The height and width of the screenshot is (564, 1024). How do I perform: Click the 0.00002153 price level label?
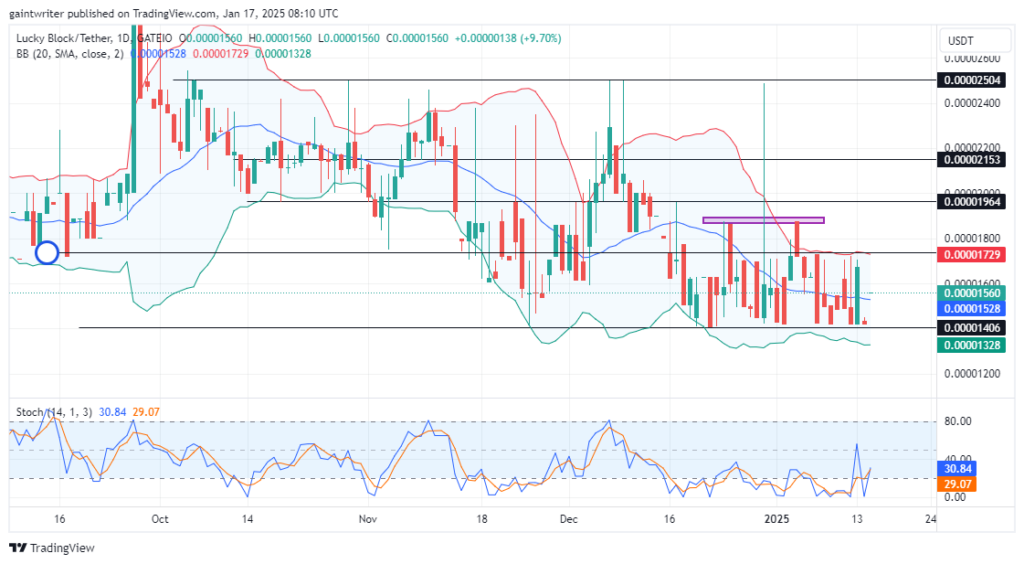coord(972,159)
